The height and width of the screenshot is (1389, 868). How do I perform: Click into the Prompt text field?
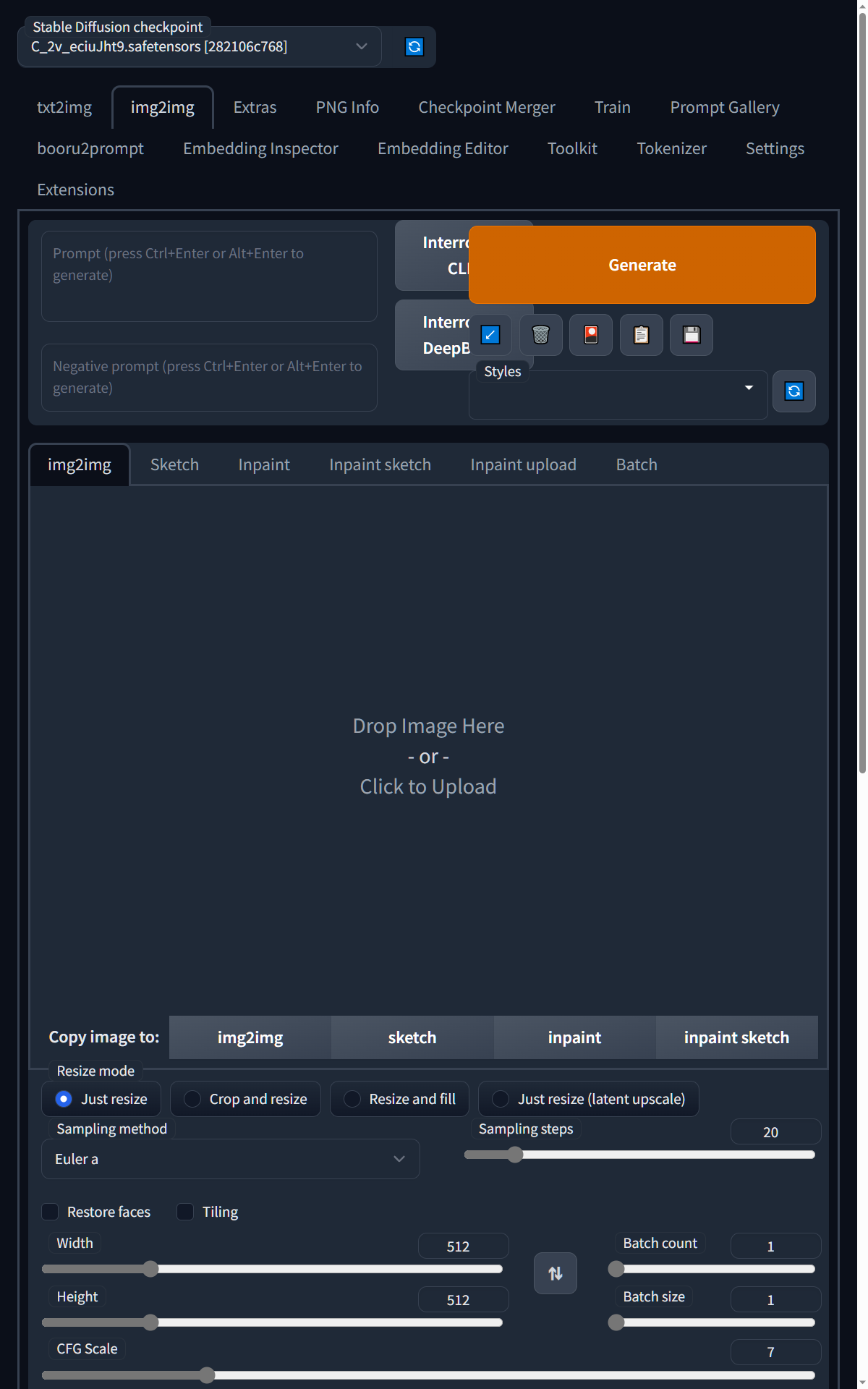pyautogui.click(x=209, y=276)
